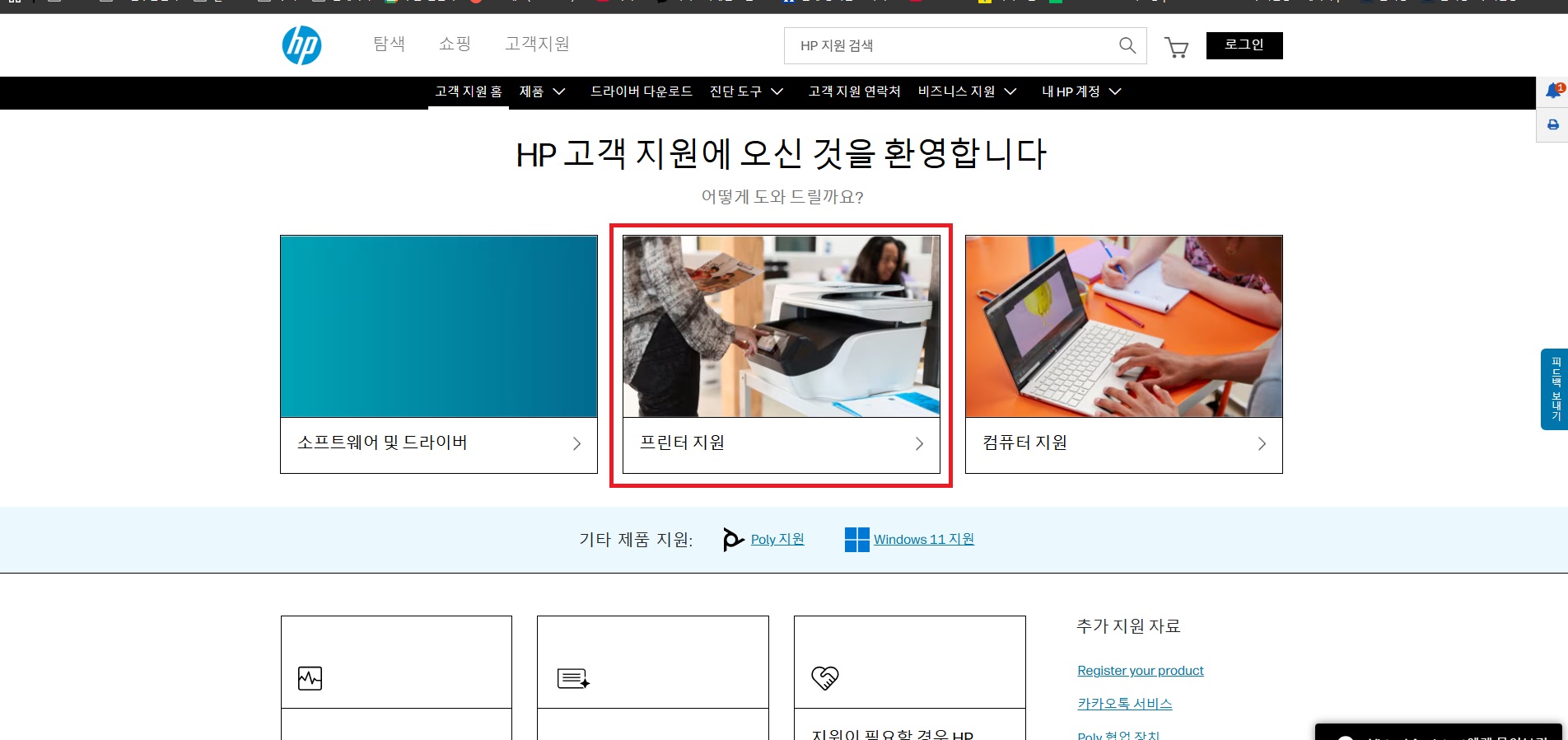
Task: Expand the 제품 dropdown
Action: (542, 91)
